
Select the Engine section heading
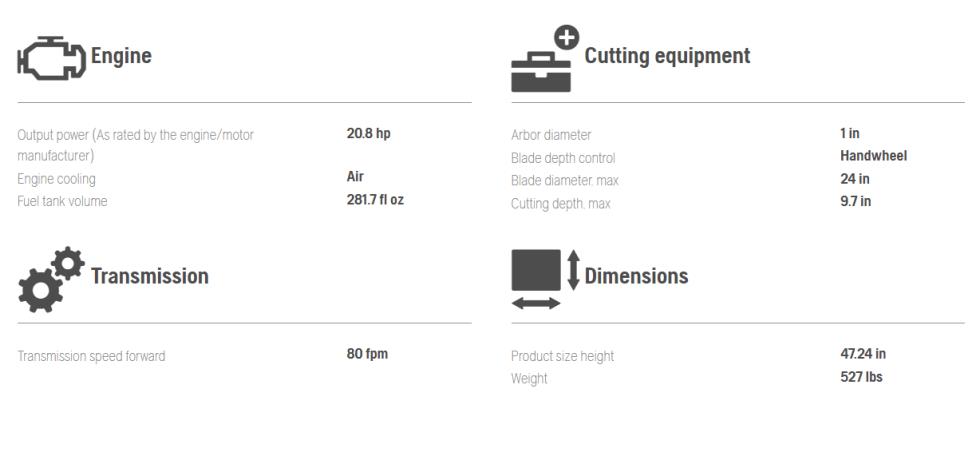pos(121,56)
